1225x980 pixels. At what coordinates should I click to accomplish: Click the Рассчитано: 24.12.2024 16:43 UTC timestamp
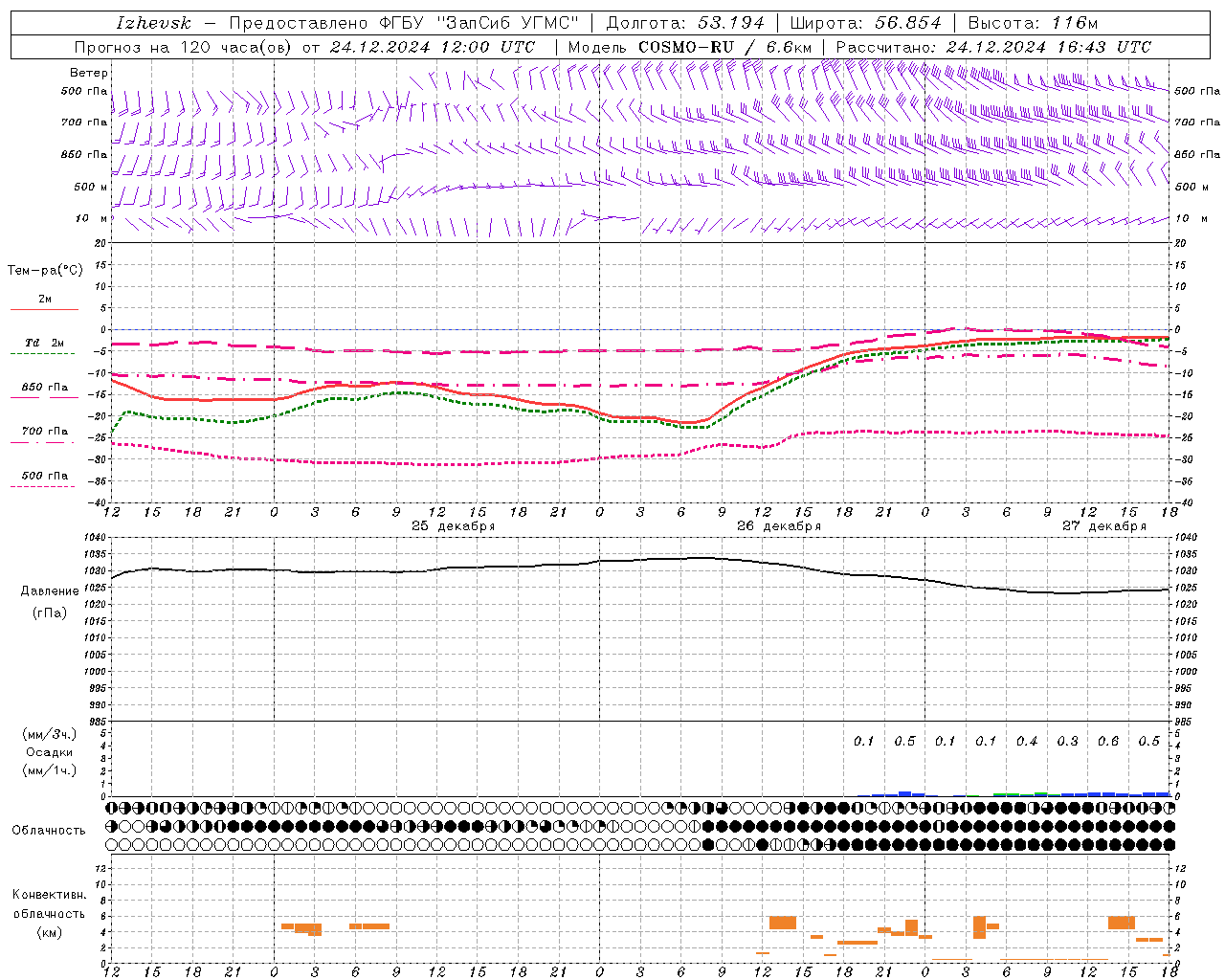(x=993, y=47)
